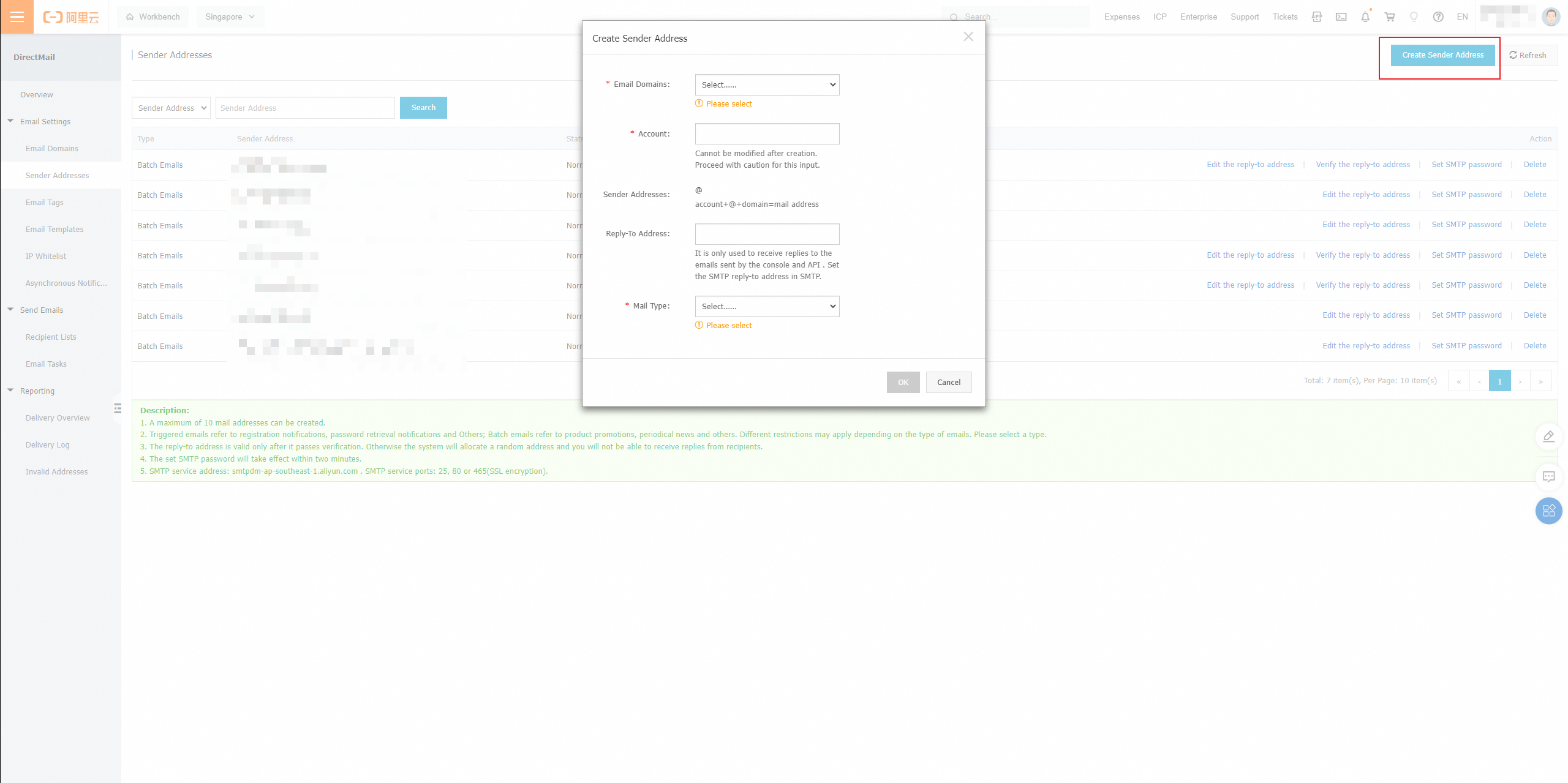Click Cancel in the dialog
Viewport: 1568px width, 783px height.
(948, 382)
